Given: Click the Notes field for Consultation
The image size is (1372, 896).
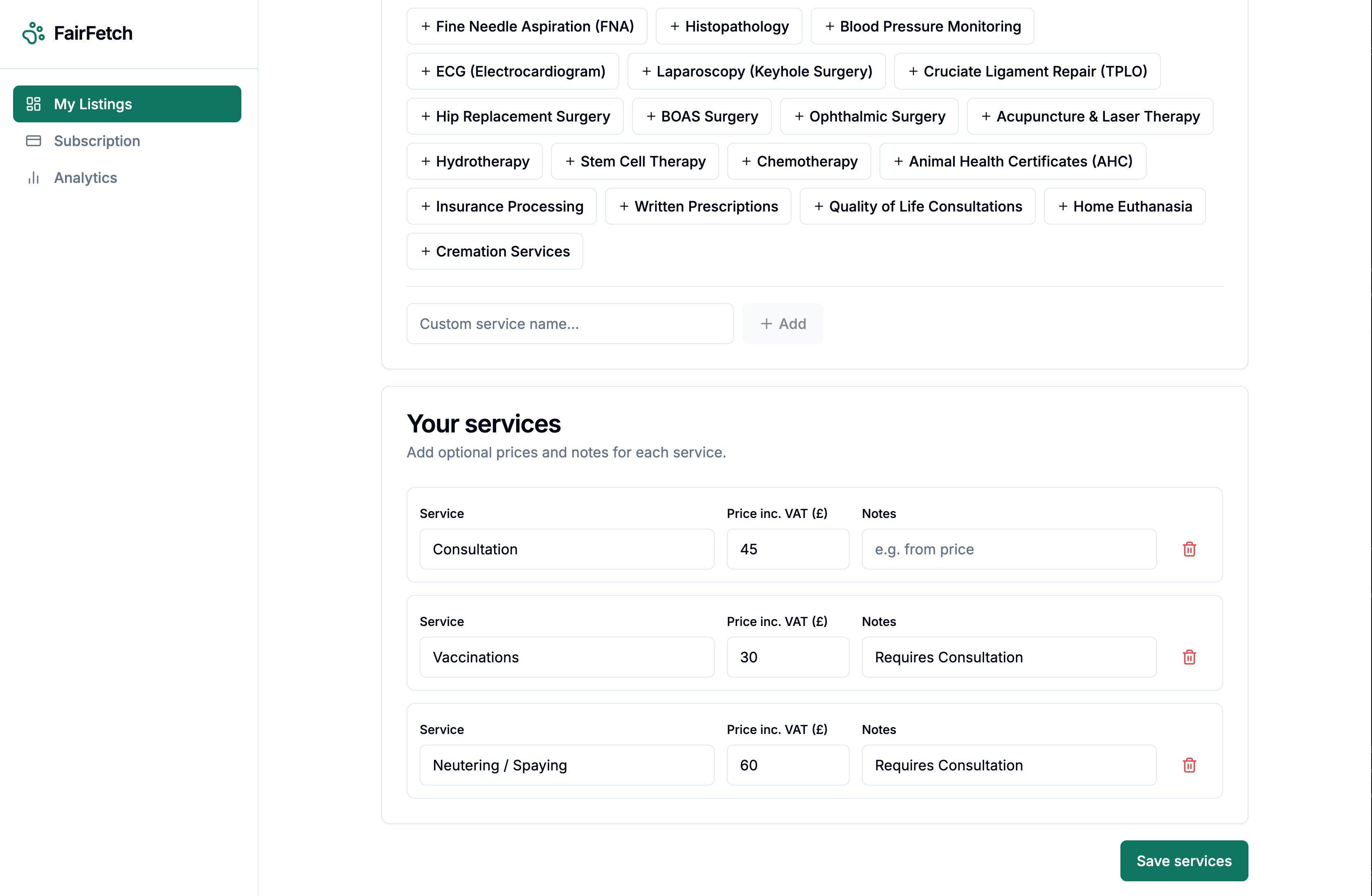Looking at the screenshot, I should 1008,549.
